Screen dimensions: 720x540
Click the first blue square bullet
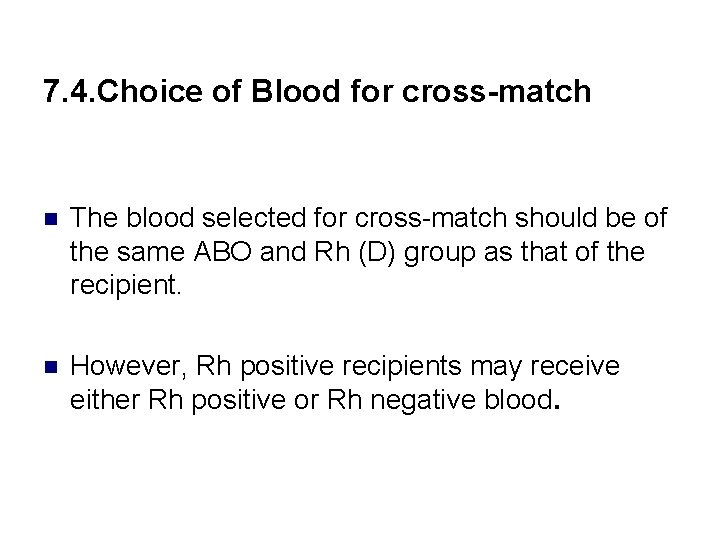point(51,219)
